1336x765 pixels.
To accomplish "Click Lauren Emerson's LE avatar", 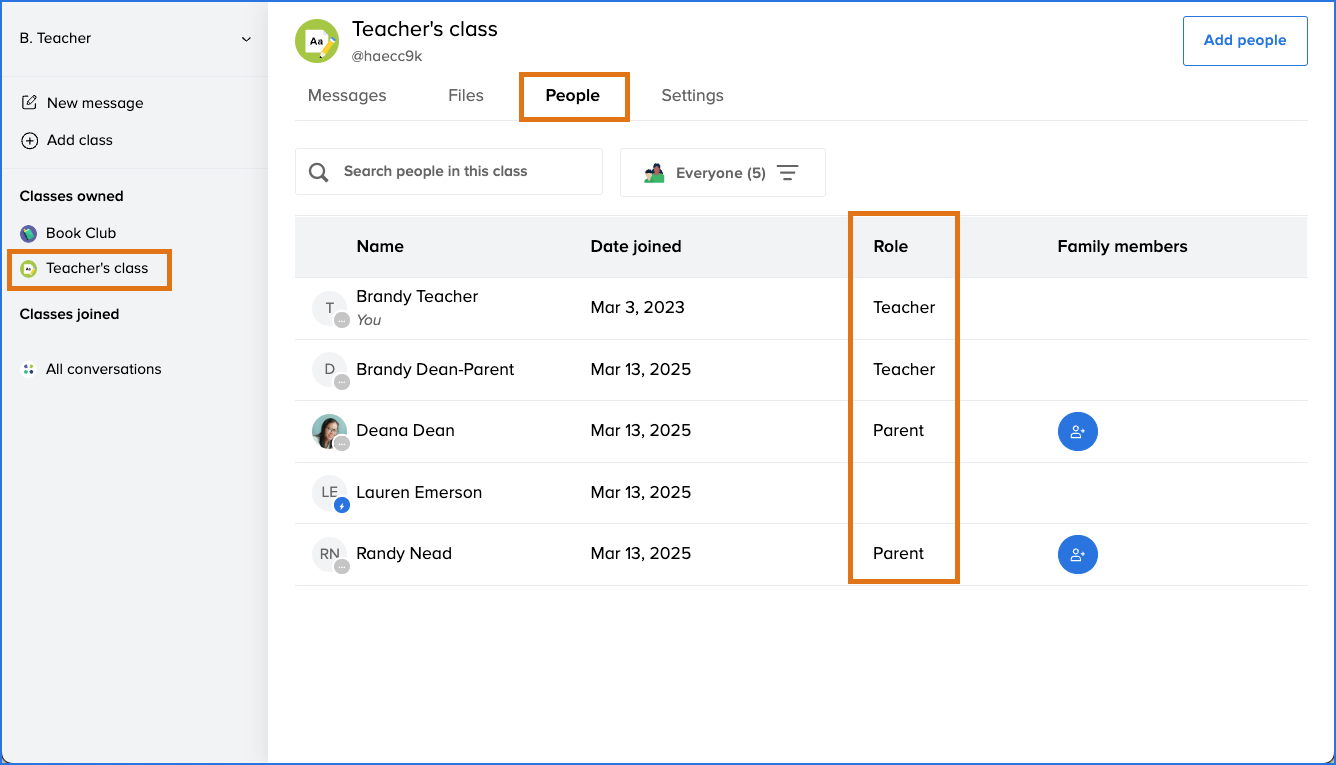I will (x=329, y=493).
